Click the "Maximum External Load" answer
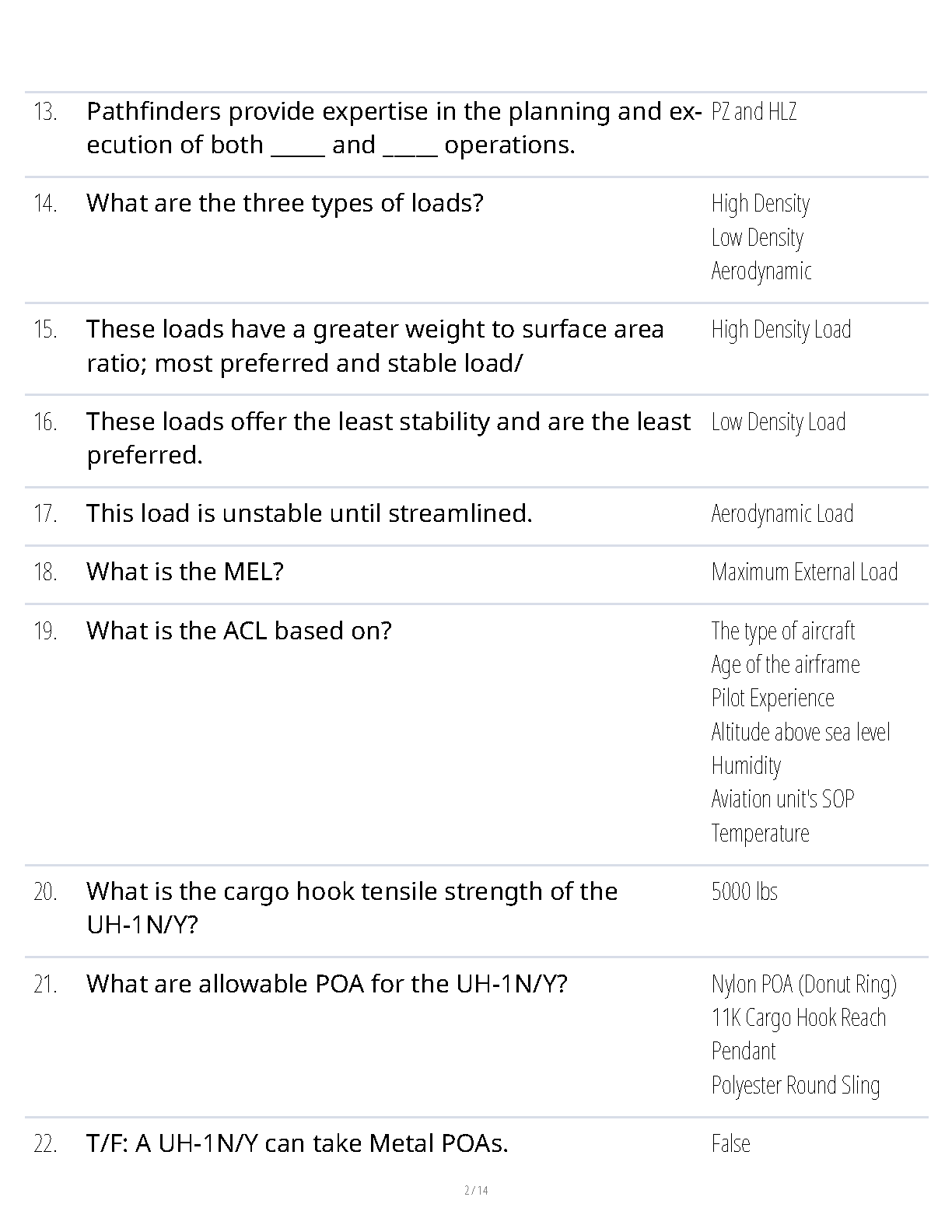Viewport: 952px width, 1232px height. click(804, 572)
